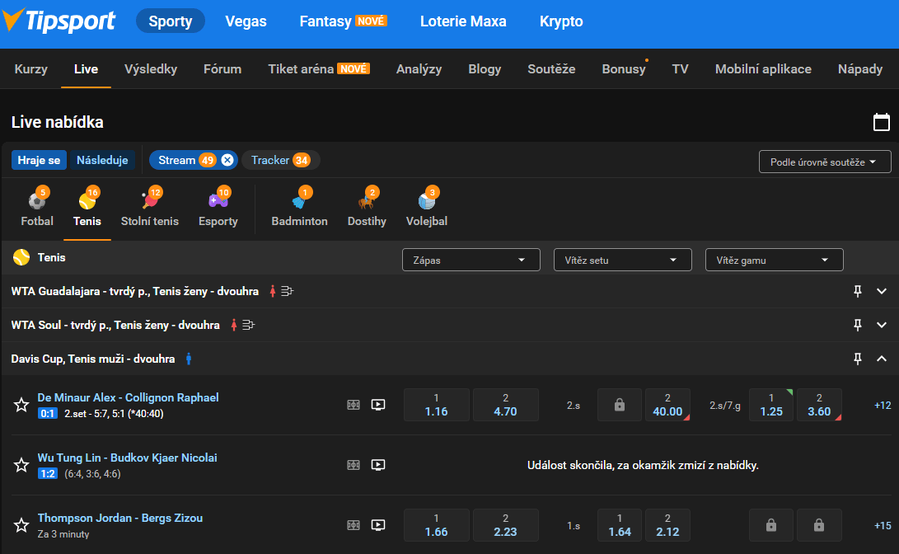Toggle the Následuje filter
Screen dimensions: 899x554
pos(102,160)
